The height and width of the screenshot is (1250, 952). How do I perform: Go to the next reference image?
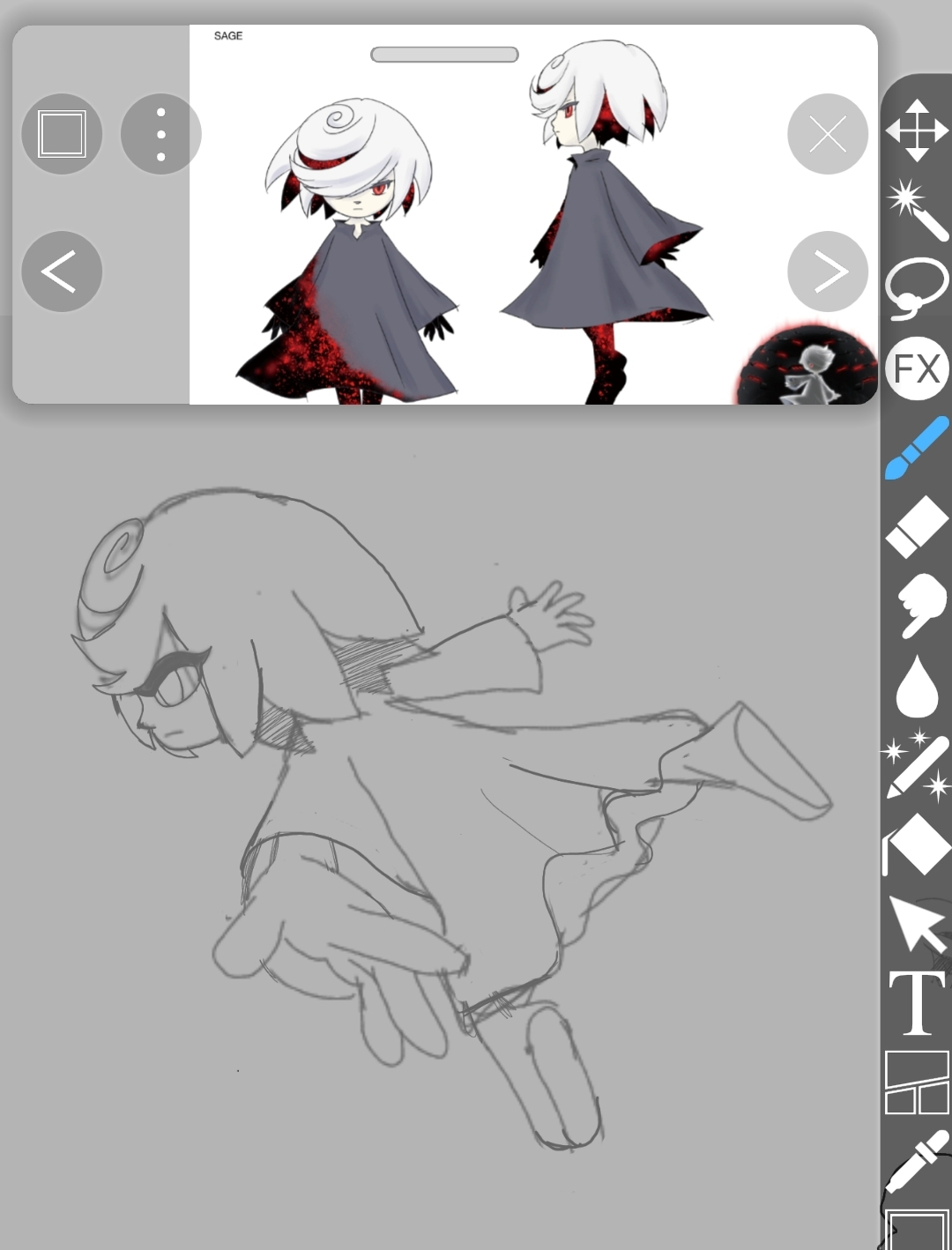tap(827, 272)
